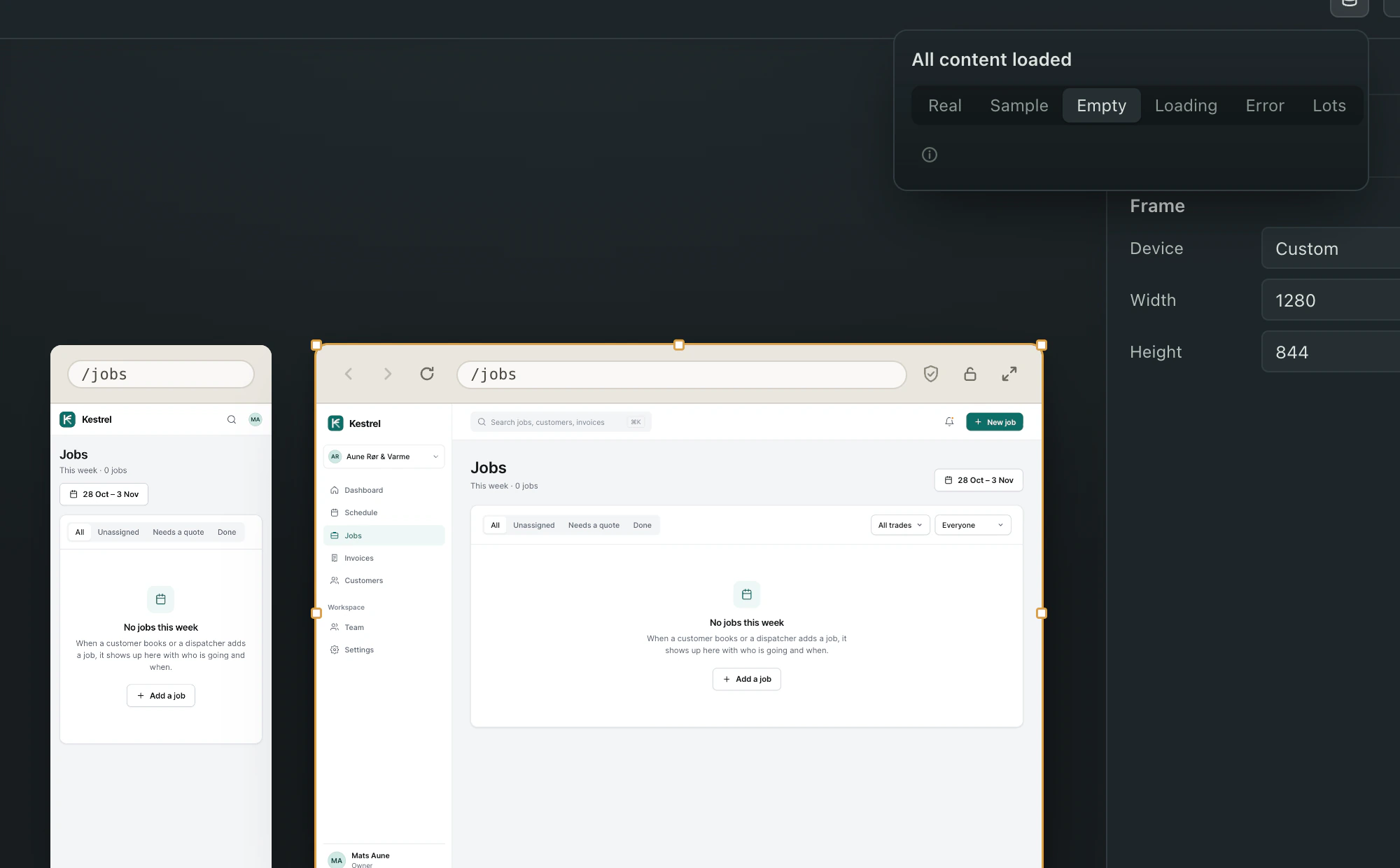Open Aune Rør & Varme workspace switcher

pos(384,456)
